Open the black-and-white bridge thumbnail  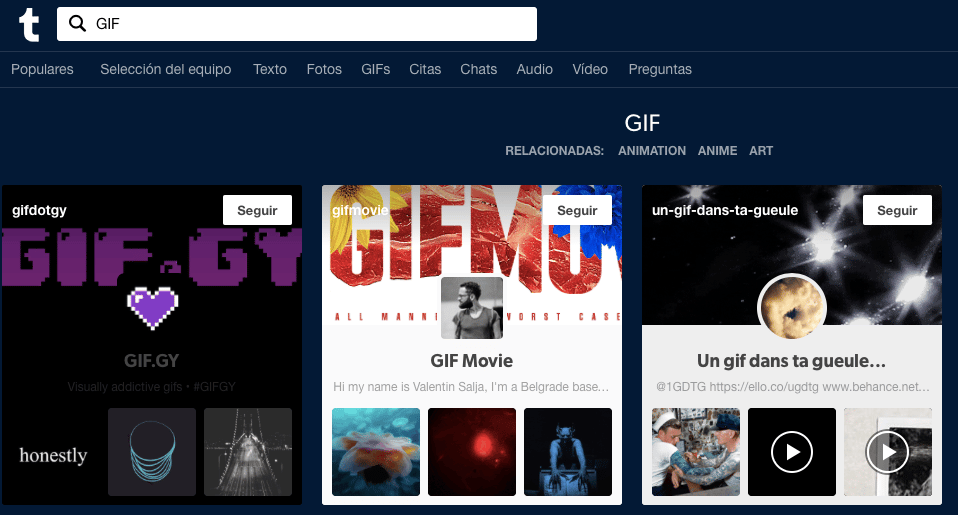pyautogui.click(x=247, y=452)
